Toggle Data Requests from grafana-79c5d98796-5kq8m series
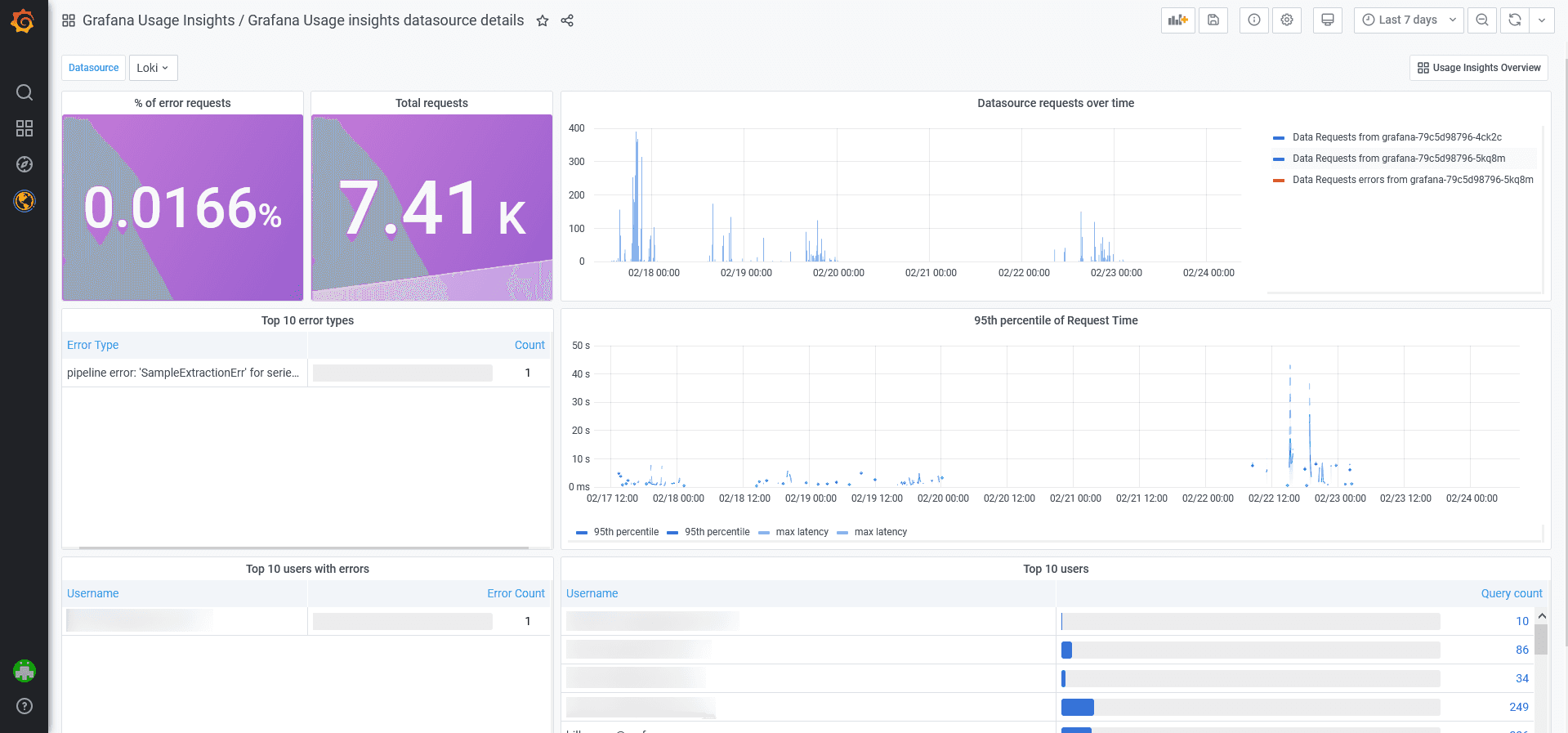This screenshot has height=733, width=1568. click(x=1398, y=159)
